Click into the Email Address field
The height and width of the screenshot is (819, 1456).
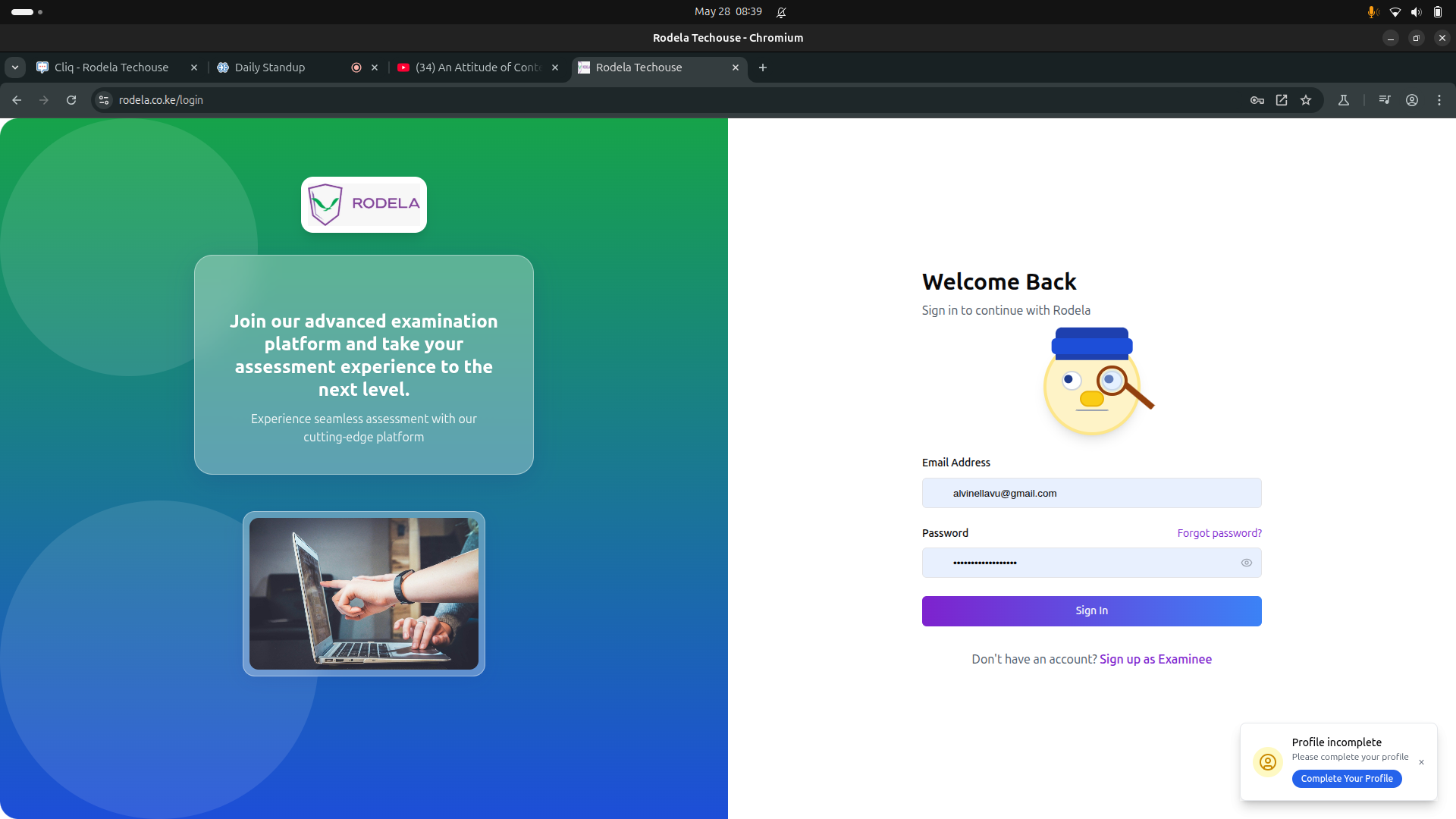click(x=1091, y=493)
